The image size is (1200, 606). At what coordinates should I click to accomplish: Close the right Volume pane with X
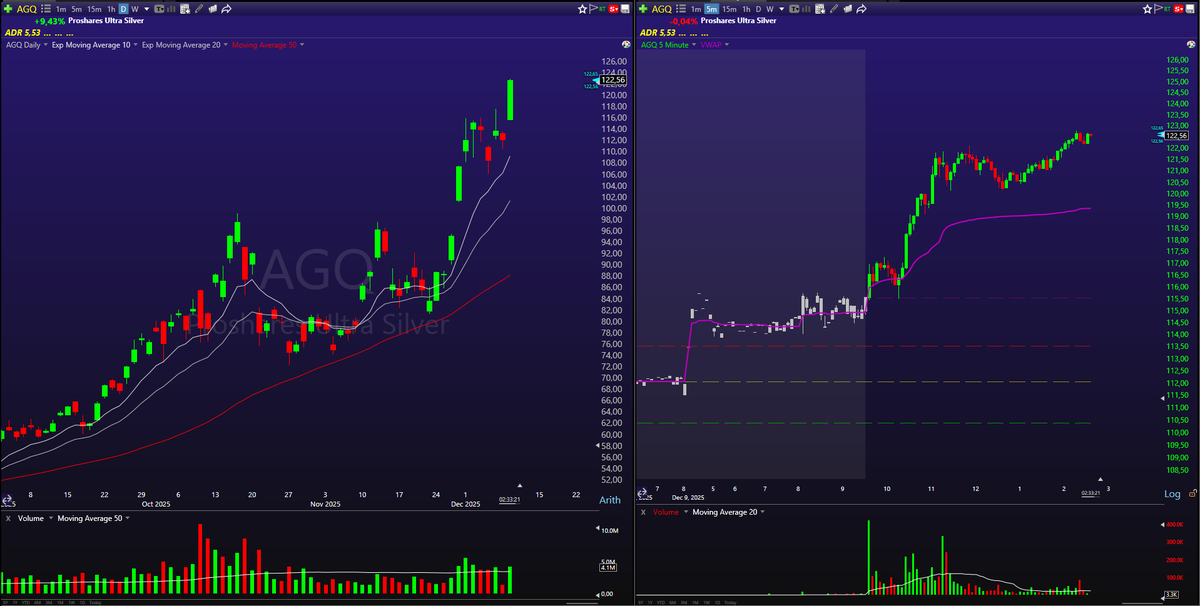click(643, 512)
